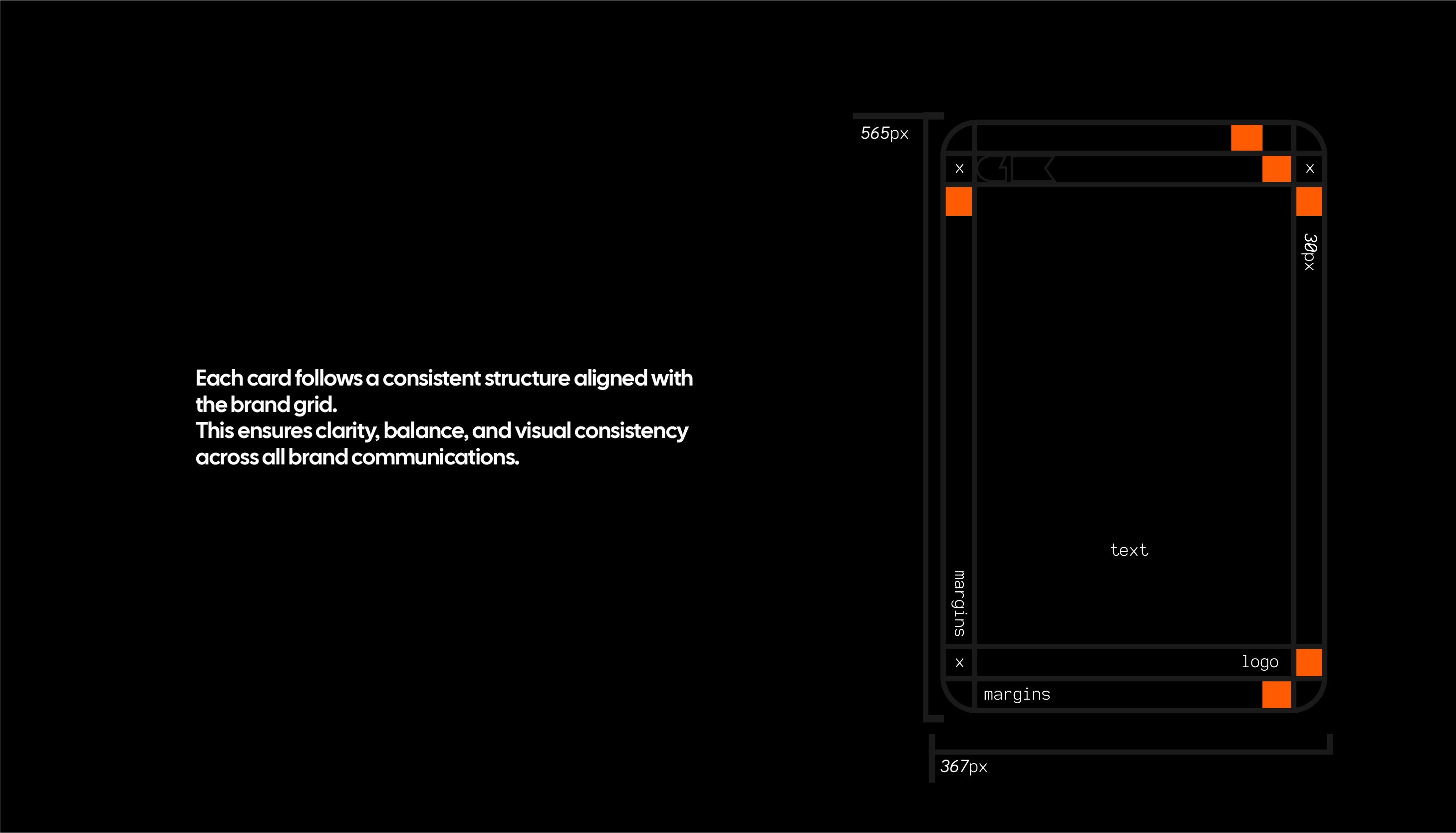Select orange square atop the left margin column
This screenshot has width=1456, height=833.
(959, 201)
